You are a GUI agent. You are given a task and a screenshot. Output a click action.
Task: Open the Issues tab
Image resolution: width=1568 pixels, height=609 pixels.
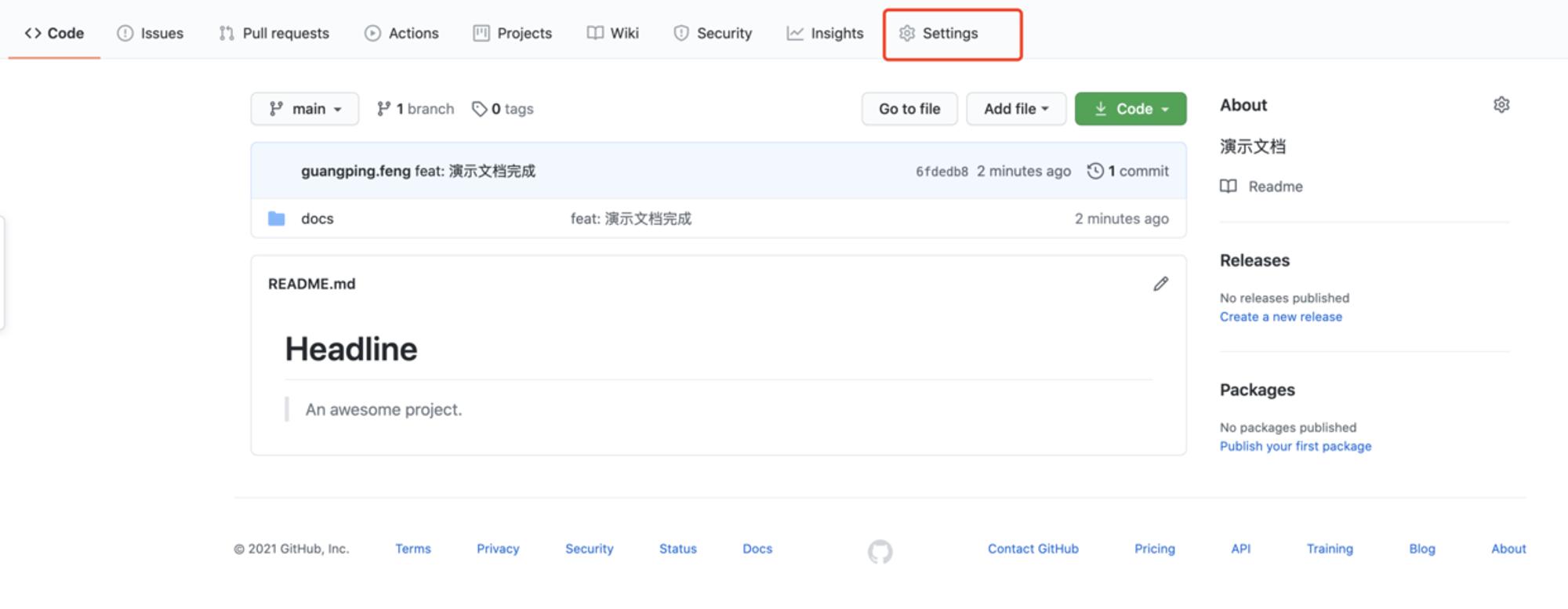coord(151,33)
